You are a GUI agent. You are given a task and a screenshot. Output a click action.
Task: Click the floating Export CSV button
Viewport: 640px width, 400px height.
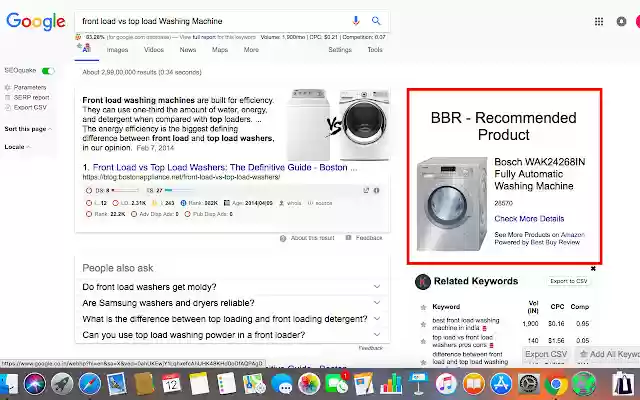tap(546, 354)
